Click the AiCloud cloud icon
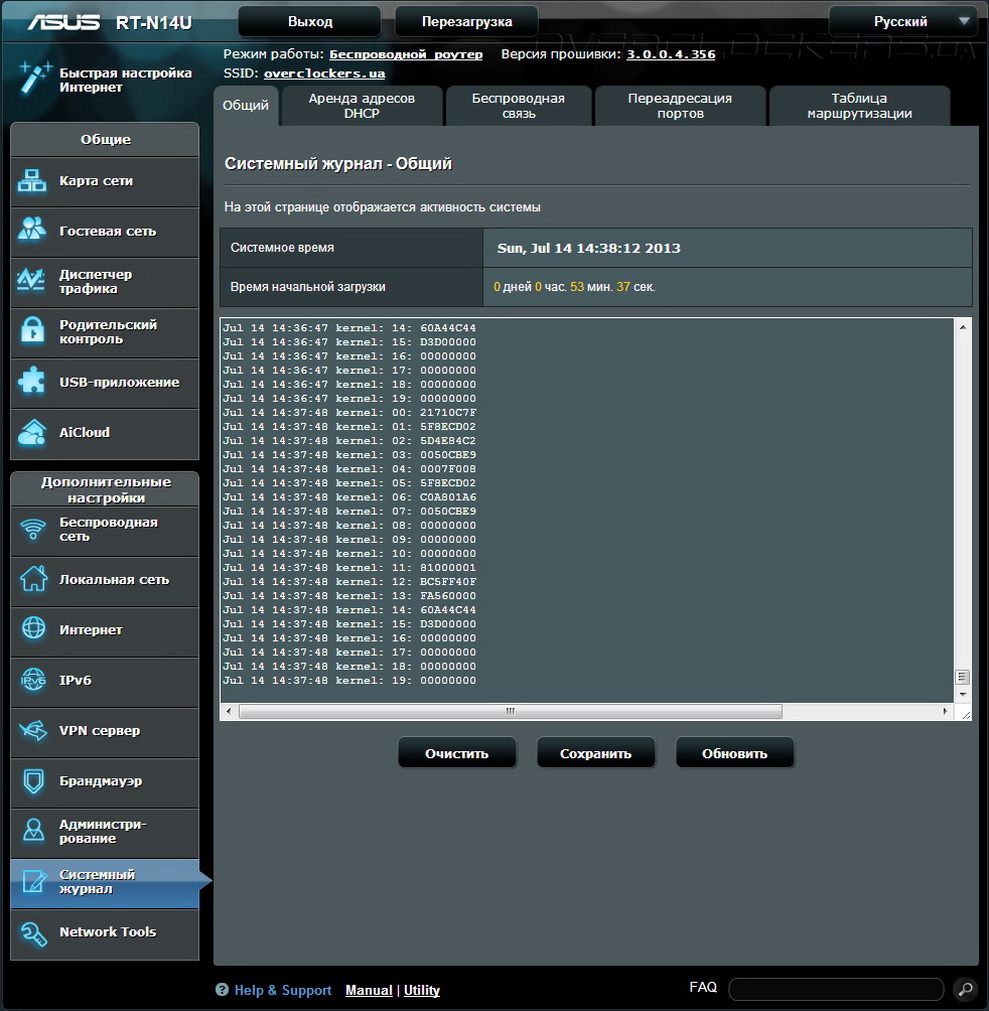The width and height of the screenshot is (989, 1011). pos(33,432)
